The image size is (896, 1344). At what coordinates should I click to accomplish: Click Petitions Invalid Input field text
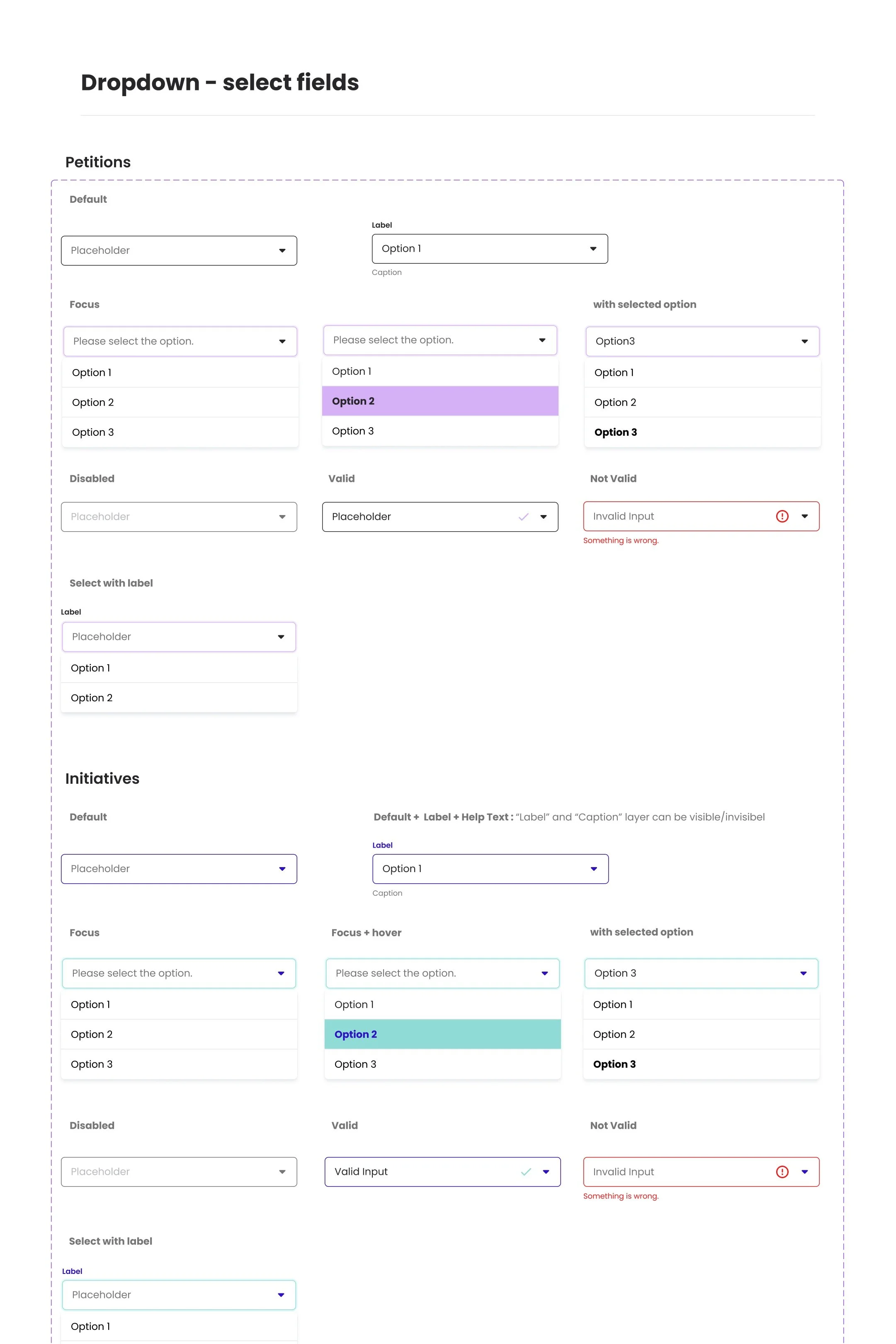[624, 516]
